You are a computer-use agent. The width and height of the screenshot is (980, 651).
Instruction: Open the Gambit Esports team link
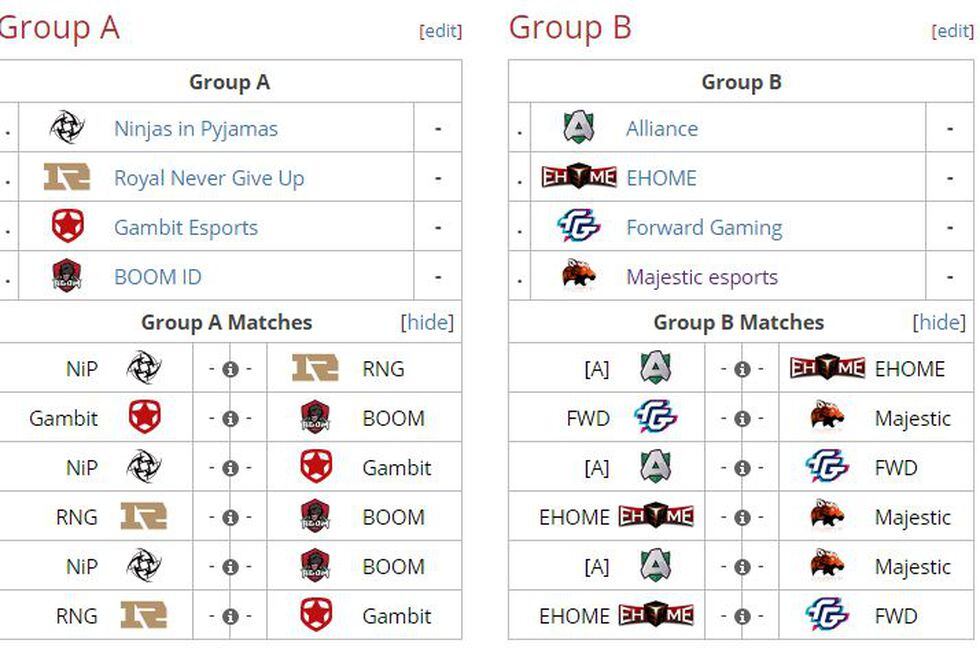pyautogui.click(x=186, y=227)
